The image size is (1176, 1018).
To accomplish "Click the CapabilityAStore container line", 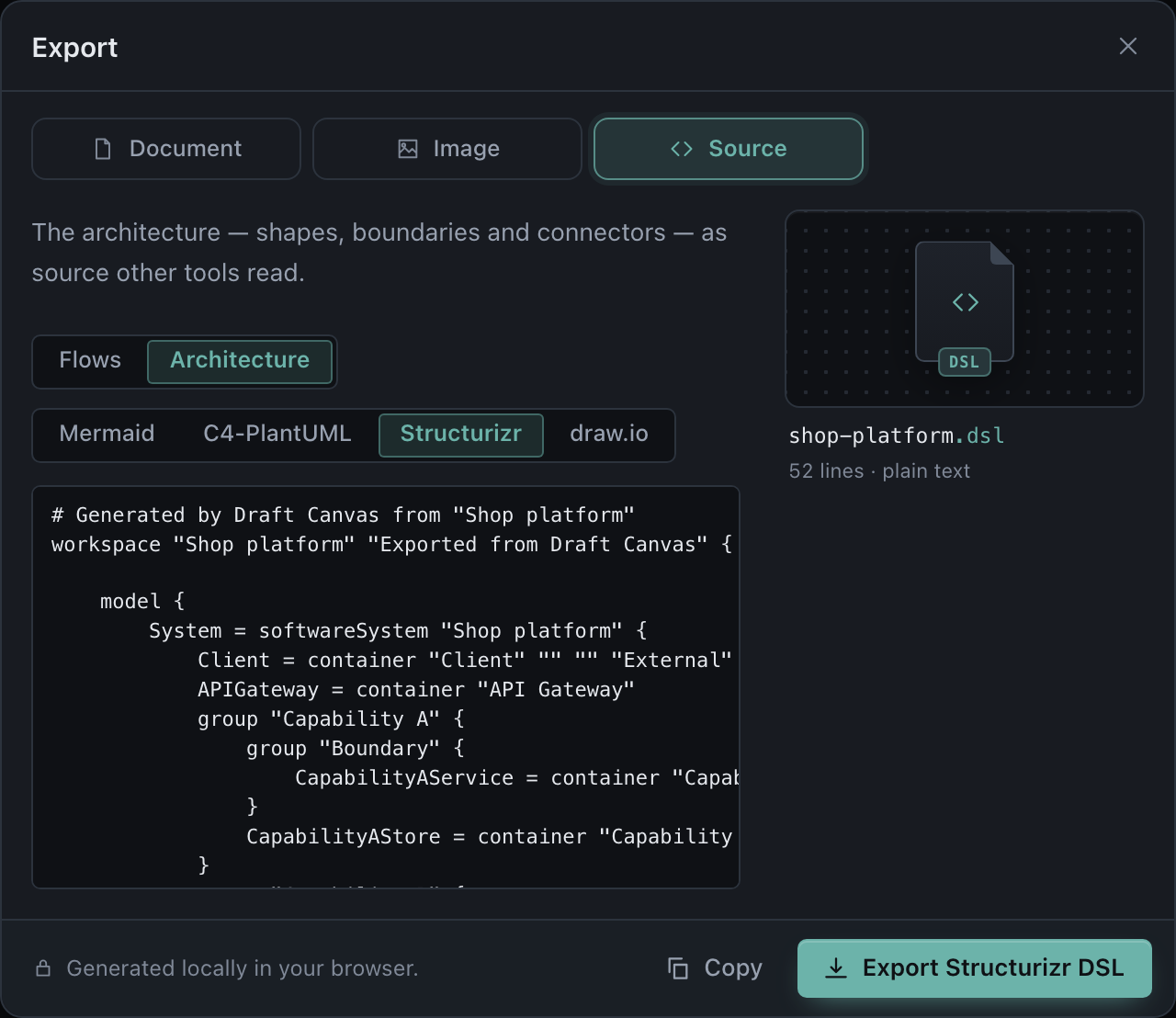I will click(x=490, y=837).
